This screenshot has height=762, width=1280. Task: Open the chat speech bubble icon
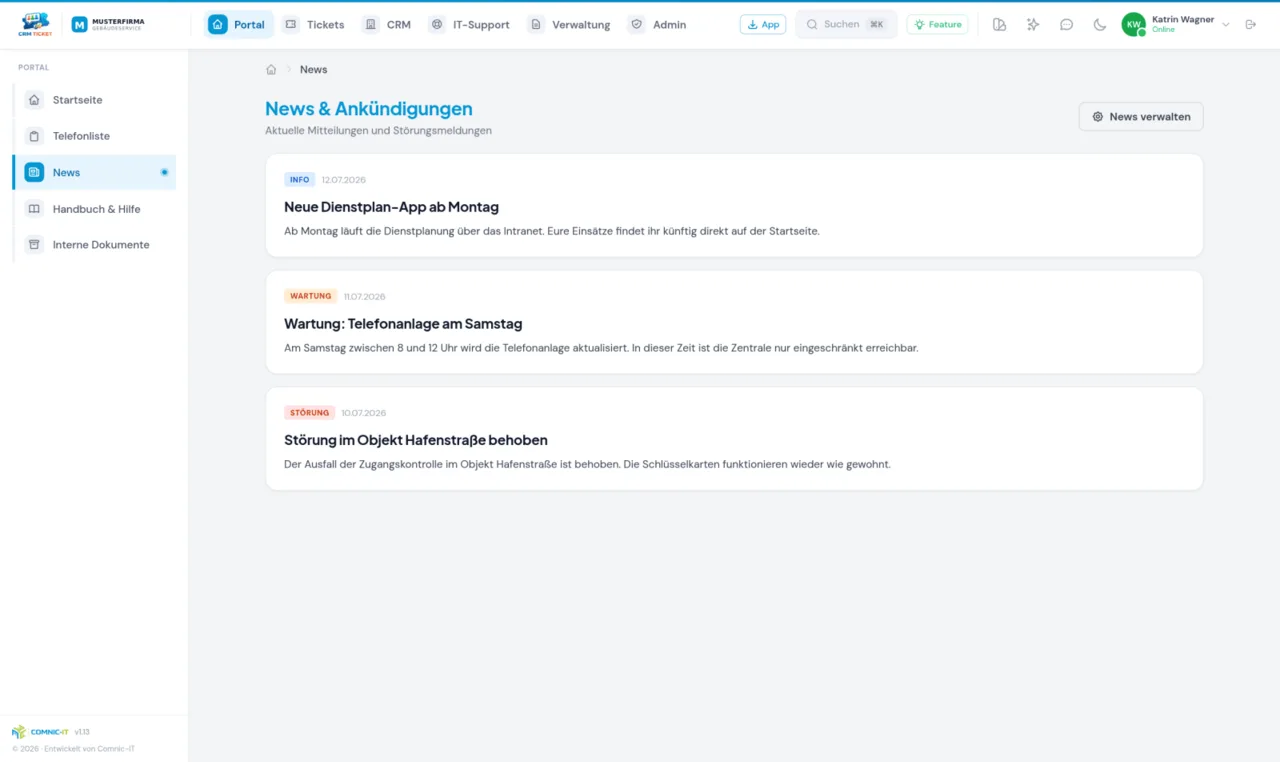point(1066,25)
